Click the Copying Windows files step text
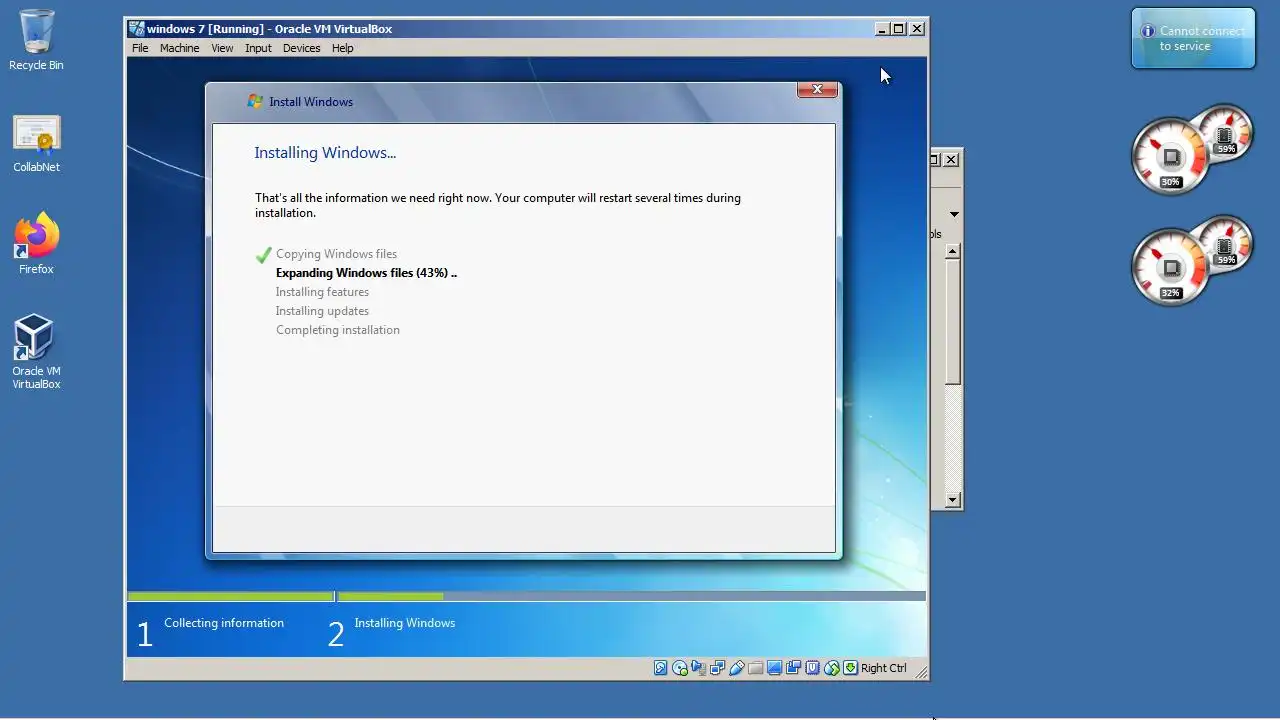Viewport: 1280px width, 720px height. (336, 254)
